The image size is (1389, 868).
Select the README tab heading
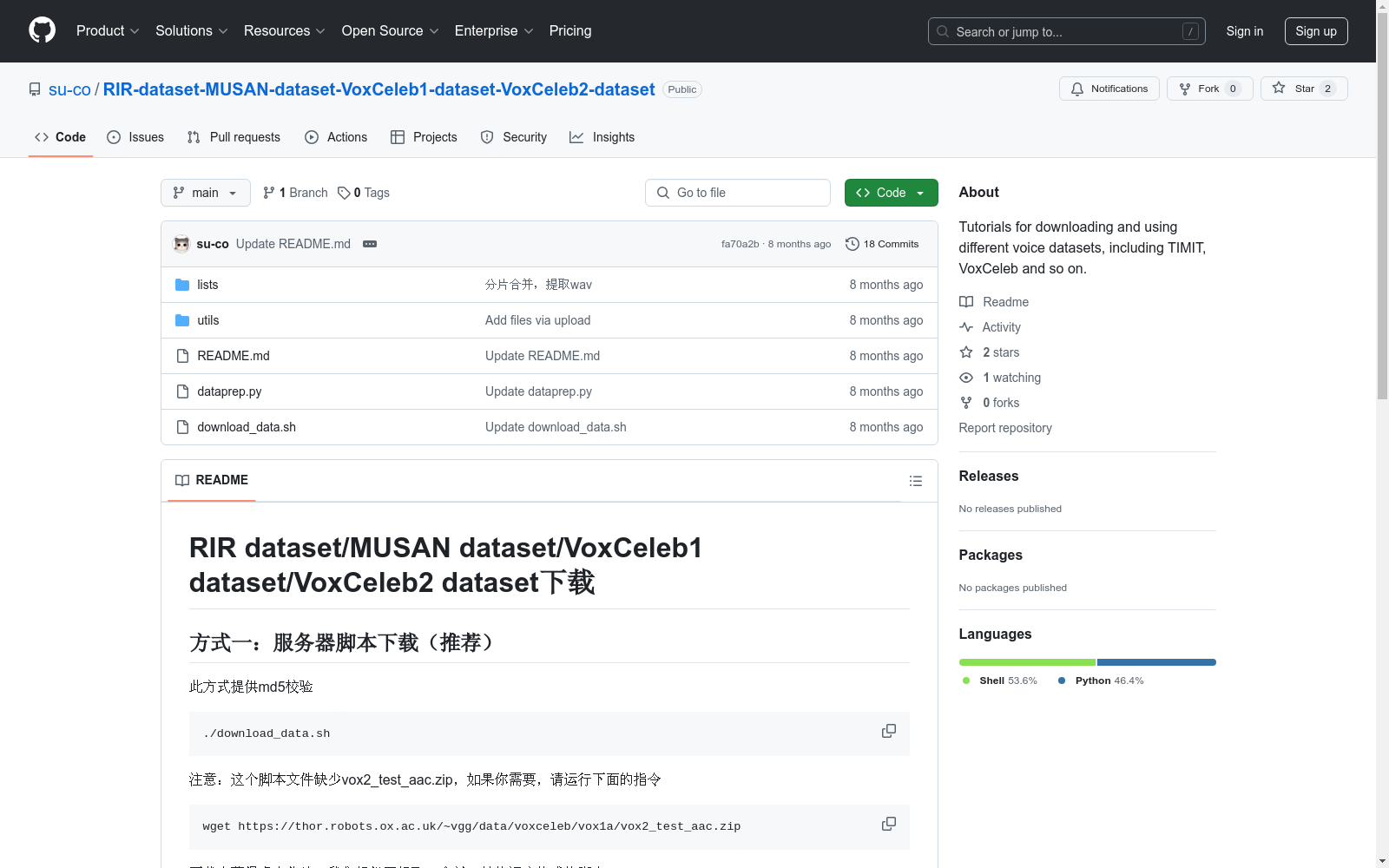pyautogui.click(x=212, y=480)
